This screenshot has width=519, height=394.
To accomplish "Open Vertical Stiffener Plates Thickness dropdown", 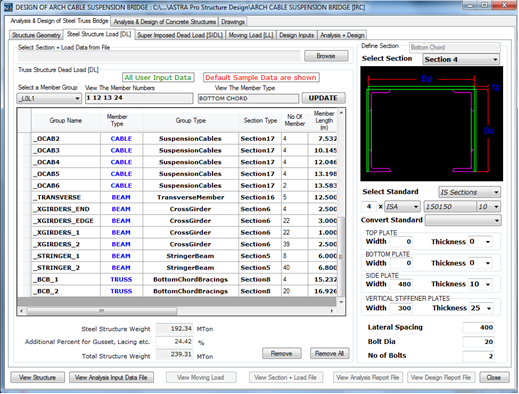I will click(481, 308).
